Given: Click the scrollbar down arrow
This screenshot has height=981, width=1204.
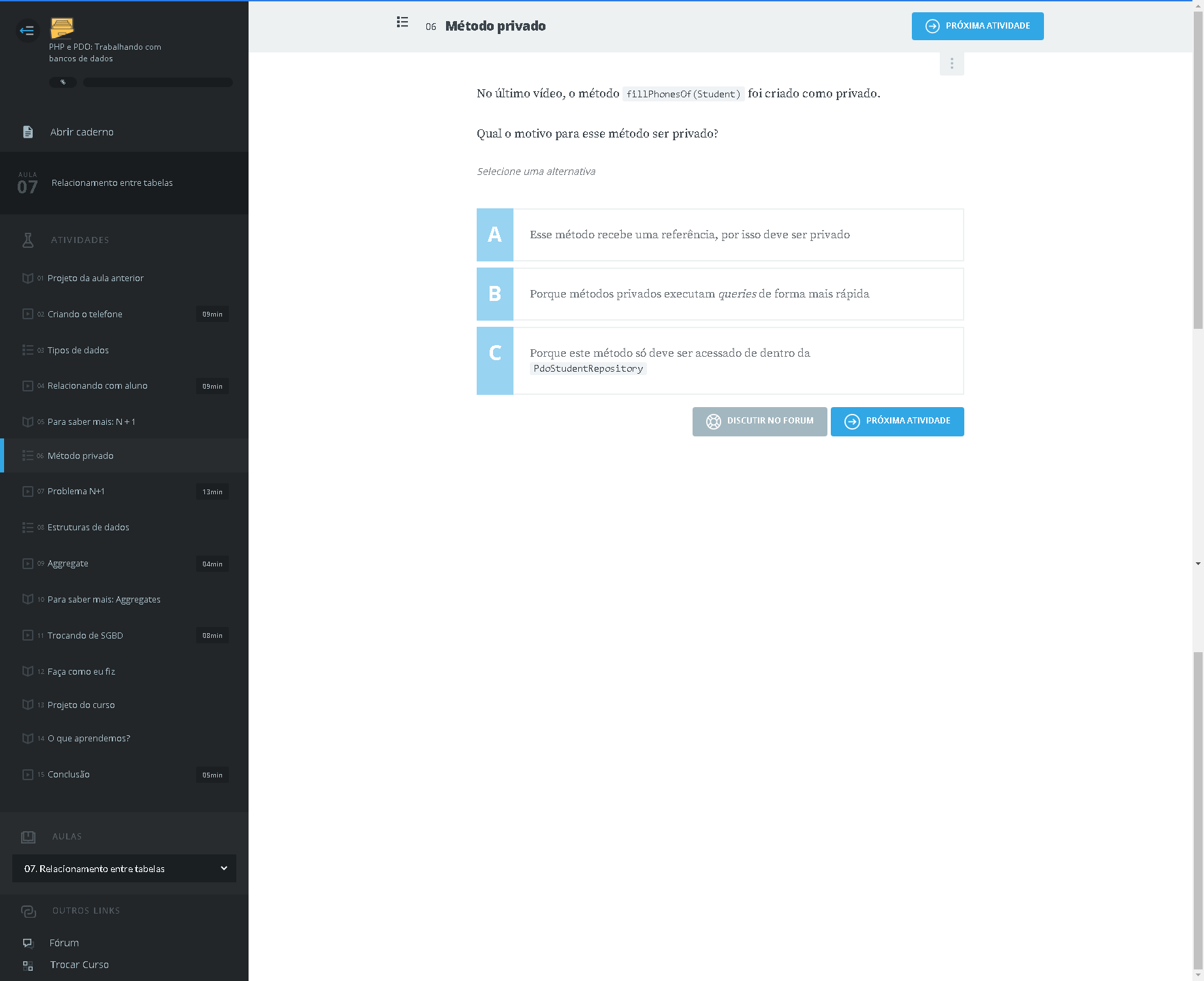Looking at the screenshot, I should point(1198,564).
